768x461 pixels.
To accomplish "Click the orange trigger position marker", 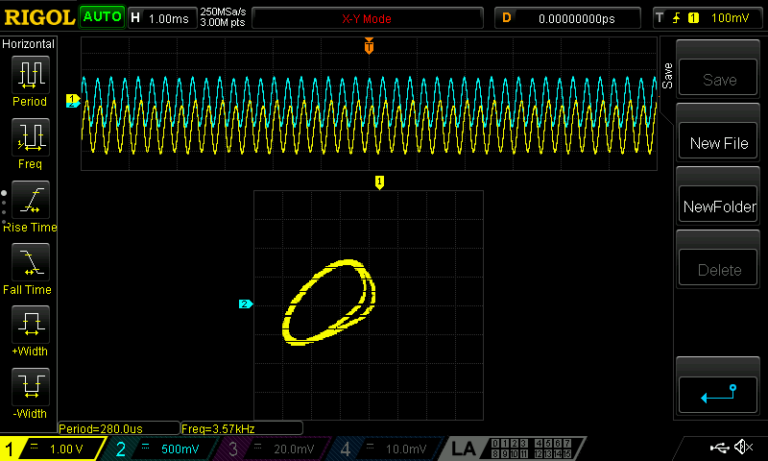I will [x=369, y=46].
